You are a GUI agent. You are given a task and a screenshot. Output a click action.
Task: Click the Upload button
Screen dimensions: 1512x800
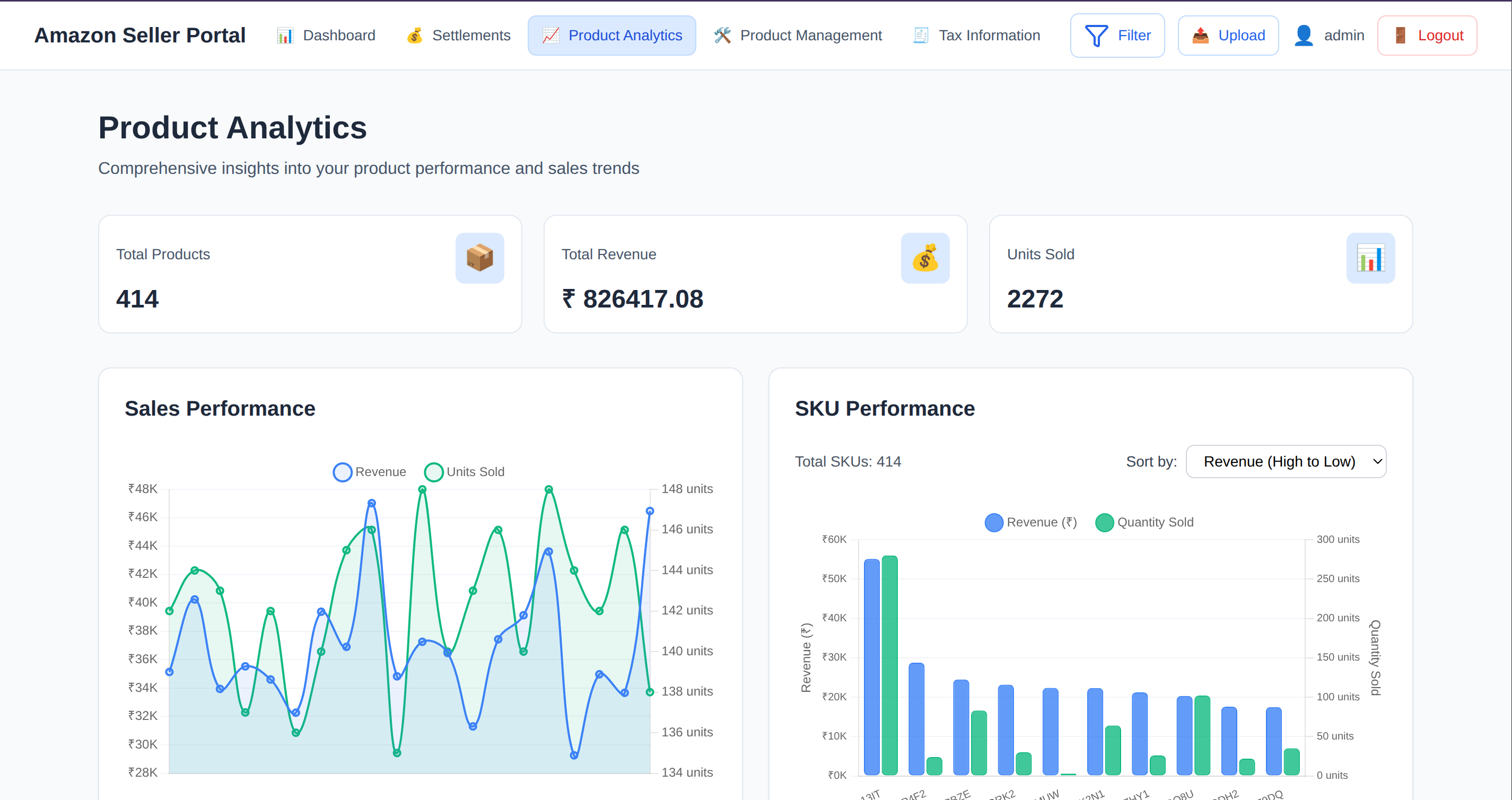tap(1228, 35)
